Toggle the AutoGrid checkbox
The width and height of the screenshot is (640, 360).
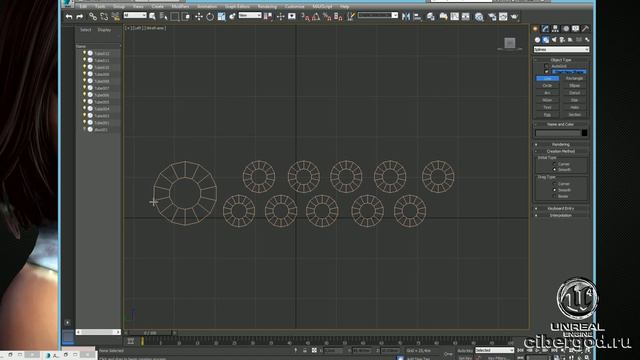546,66
